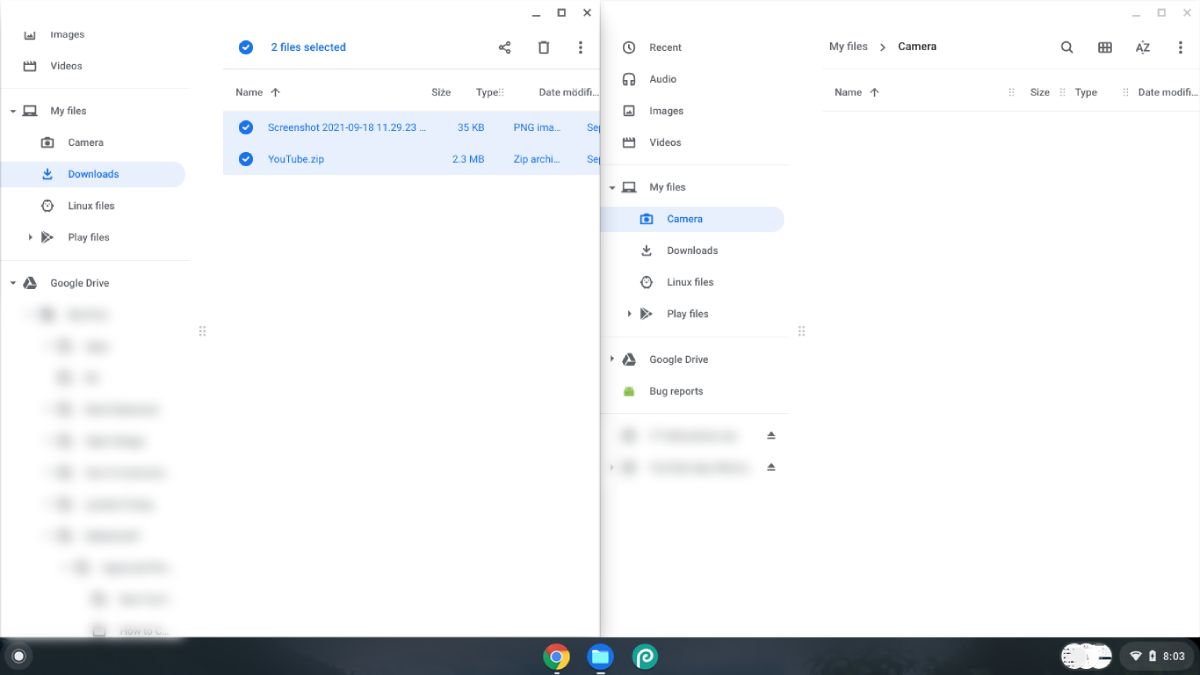Delete selected files using the trash icon
The height and width of the screenshot is (675, 1200).
pos(543,47)
